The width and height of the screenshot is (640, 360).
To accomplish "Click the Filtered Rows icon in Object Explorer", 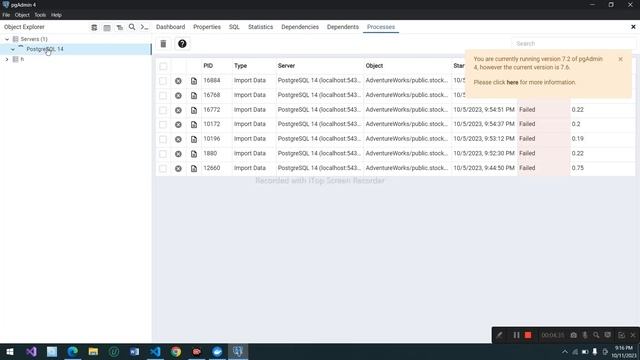I will [x=120, y=27].
